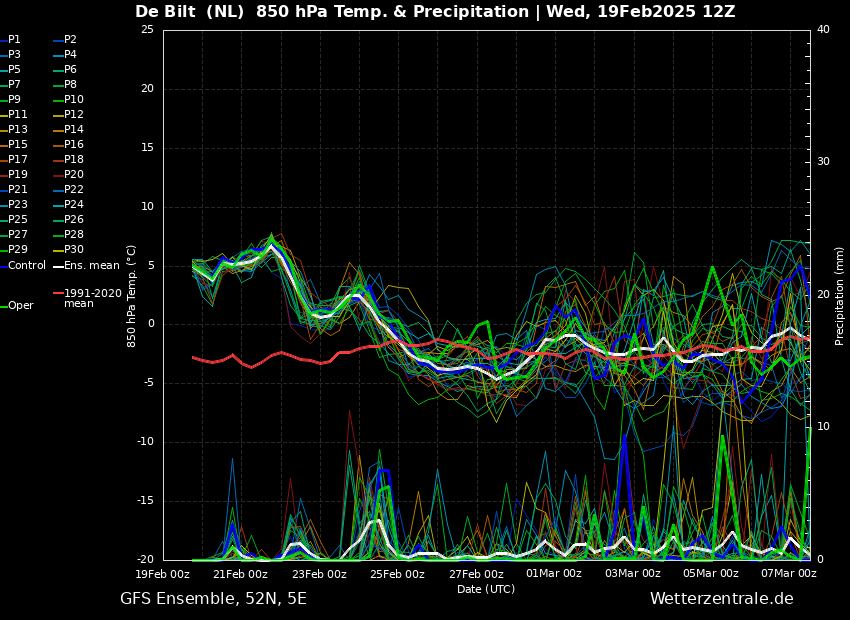Screen dimensions: 850x620
Task: Click the 25Feb 00z date tick label
Action: pos(397,573)
